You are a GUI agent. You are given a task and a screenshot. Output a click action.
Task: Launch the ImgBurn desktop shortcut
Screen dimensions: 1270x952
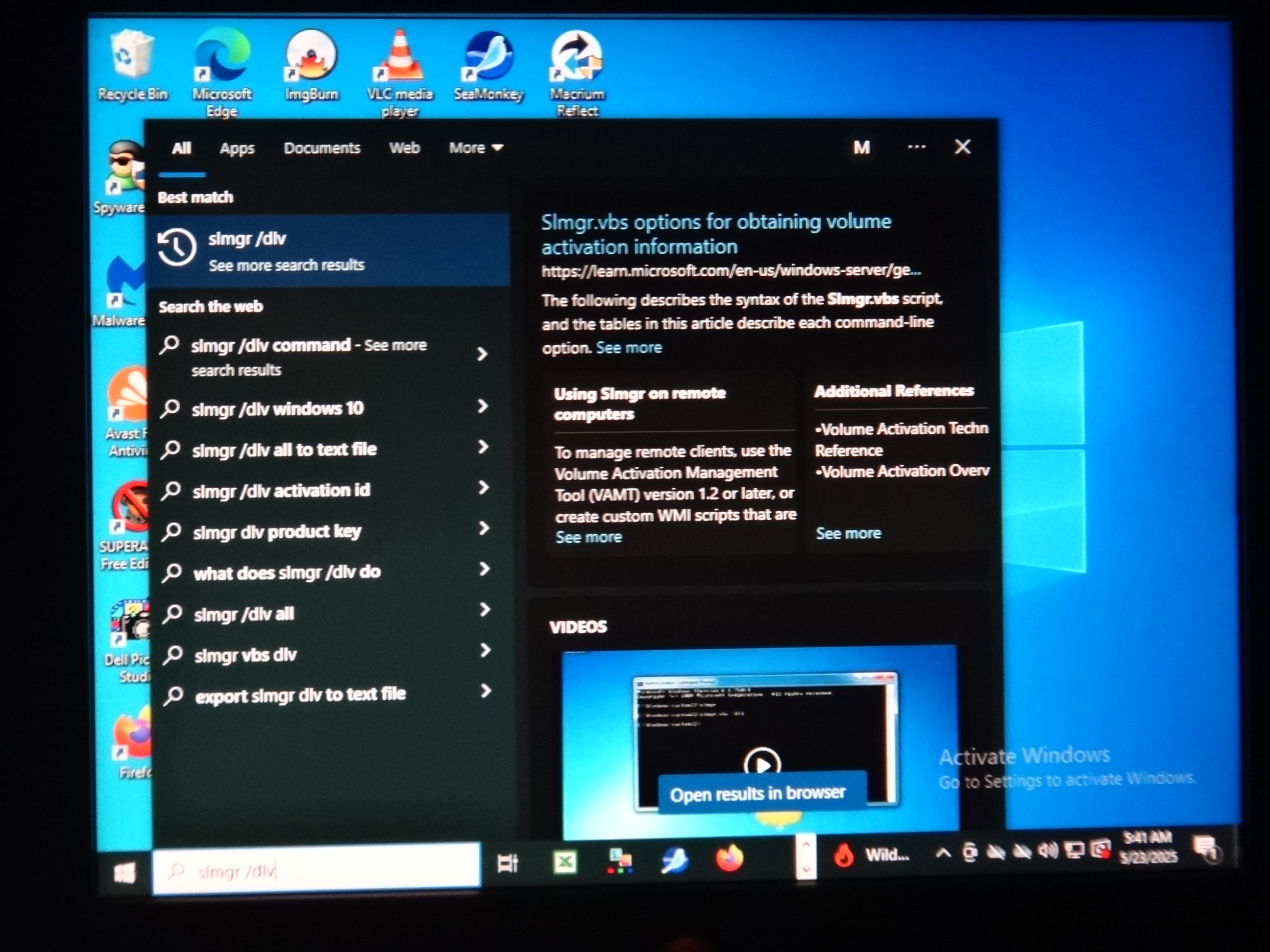pos(311,67)
